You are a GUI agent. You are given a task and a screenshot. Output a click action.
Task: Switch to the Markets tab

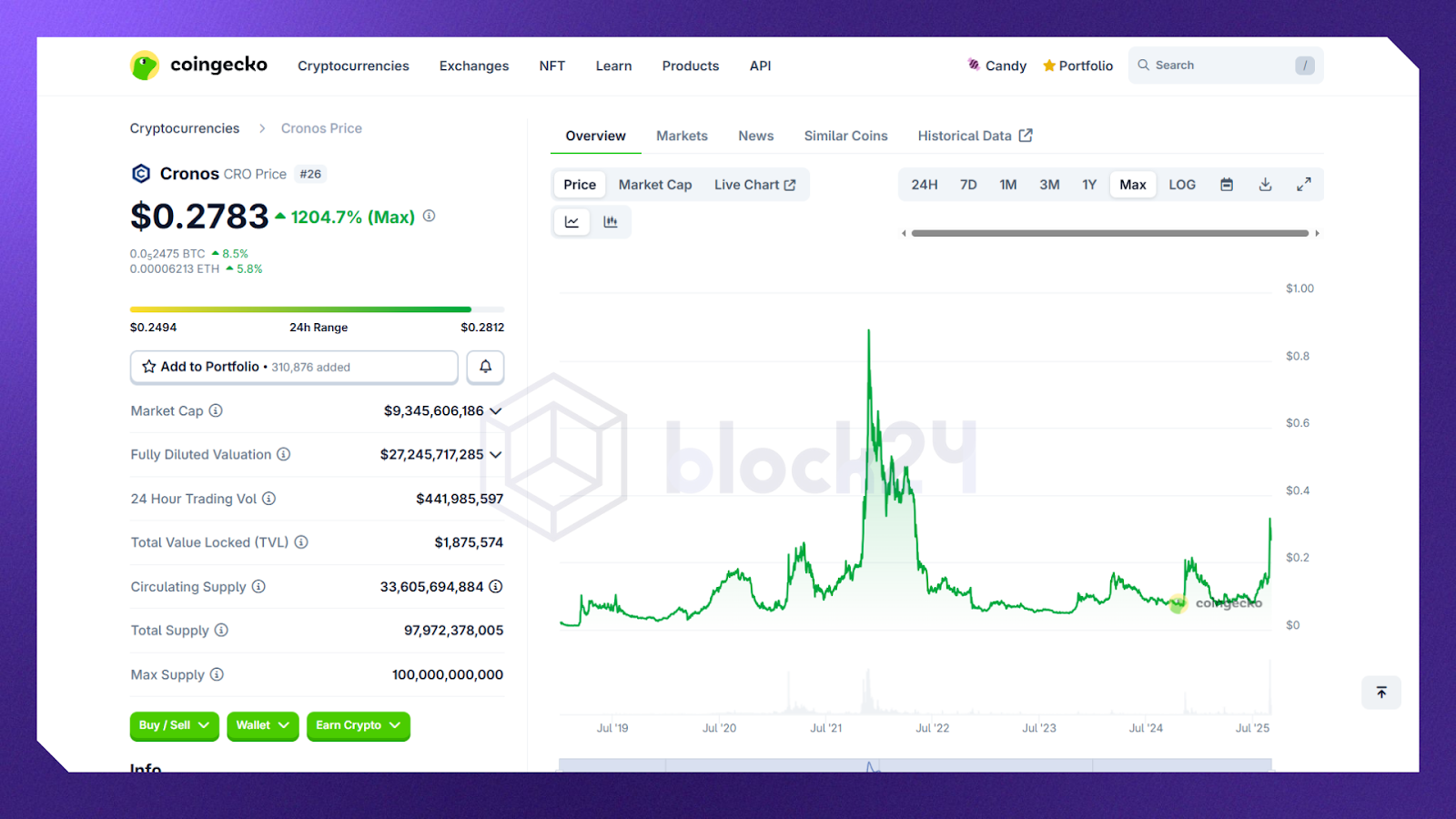click(682, 136)
